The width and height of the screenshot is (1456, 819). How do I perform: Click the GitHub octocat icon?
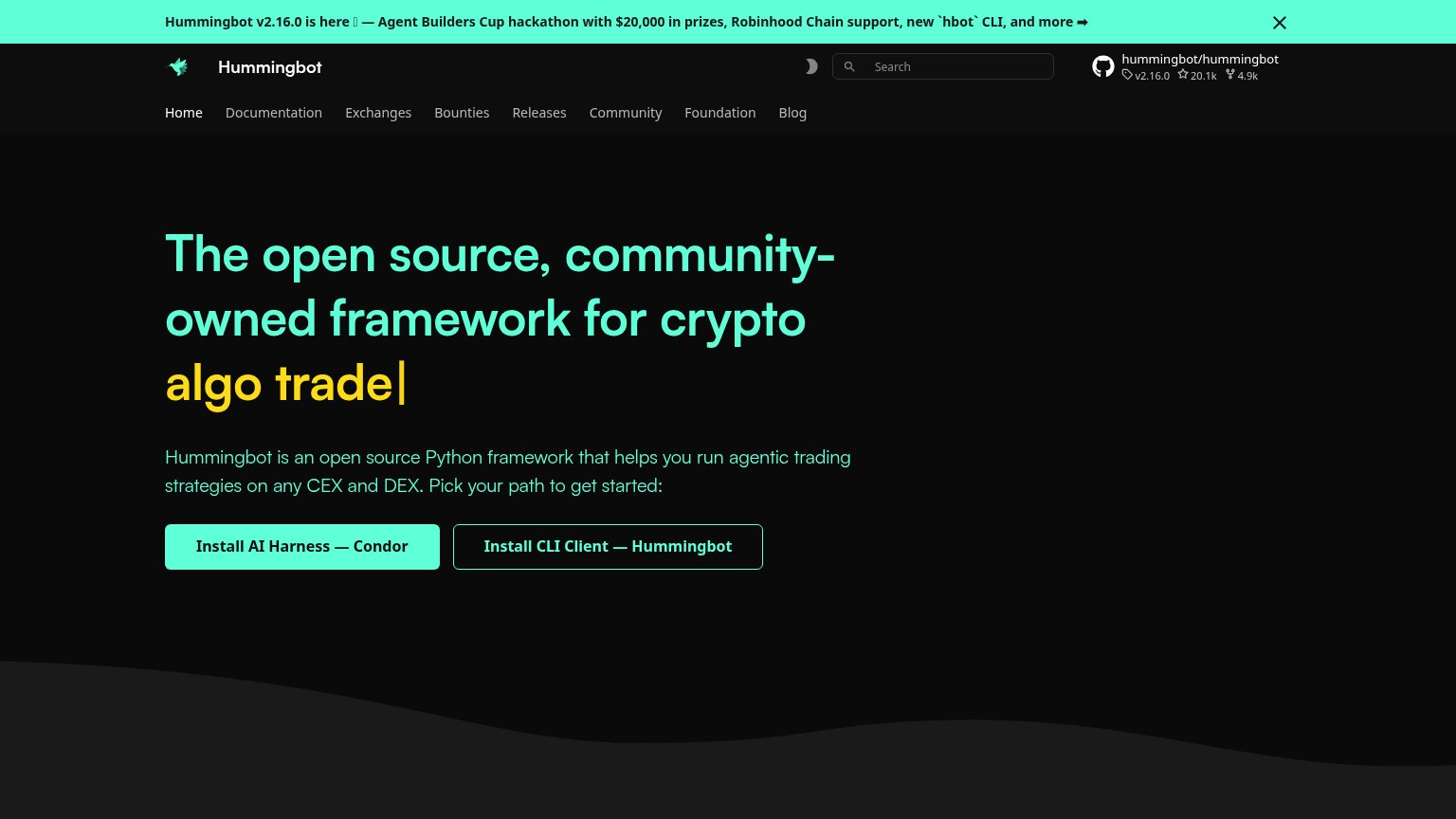point(1102,66)
